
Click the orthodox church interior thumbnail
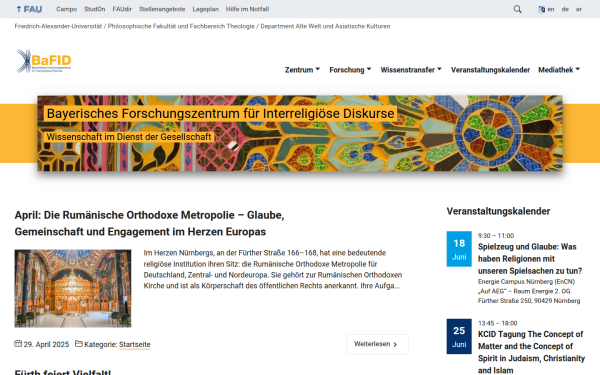73,288
